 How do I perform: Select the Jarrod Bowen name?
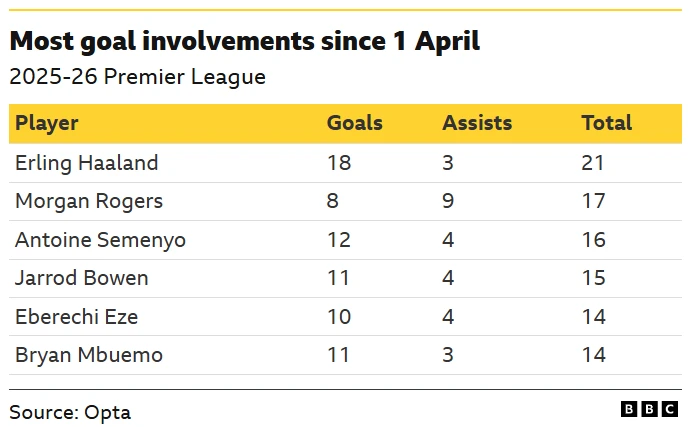pyautogui.click(x=82, y=278)
